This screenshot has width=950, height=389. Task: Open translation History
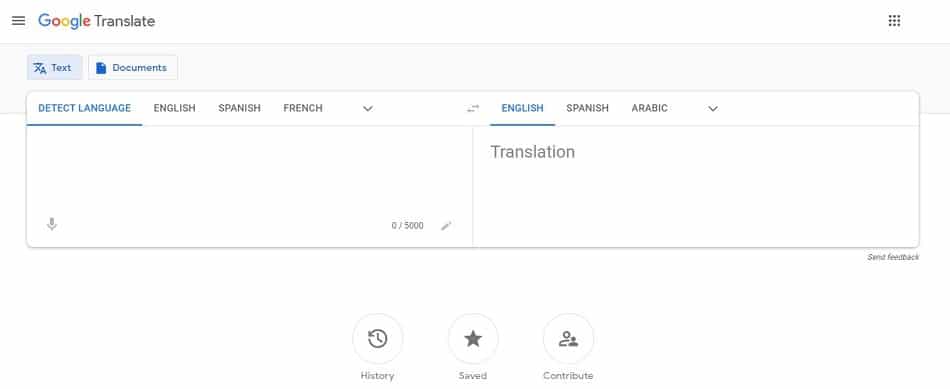pyautogui.click(x=377, y=339)
